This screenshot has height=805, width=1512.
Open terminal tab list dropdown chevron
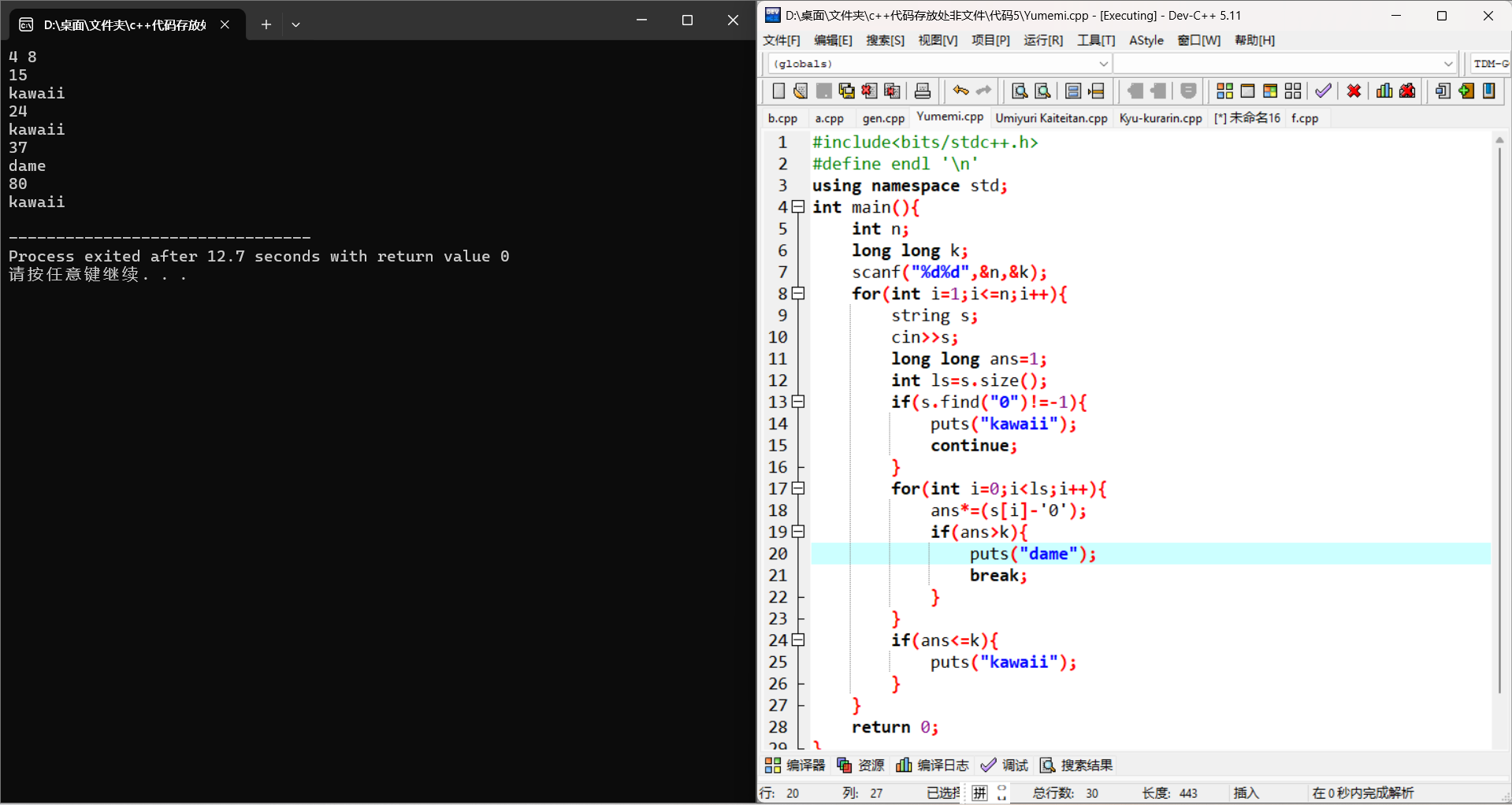[296, 24]
